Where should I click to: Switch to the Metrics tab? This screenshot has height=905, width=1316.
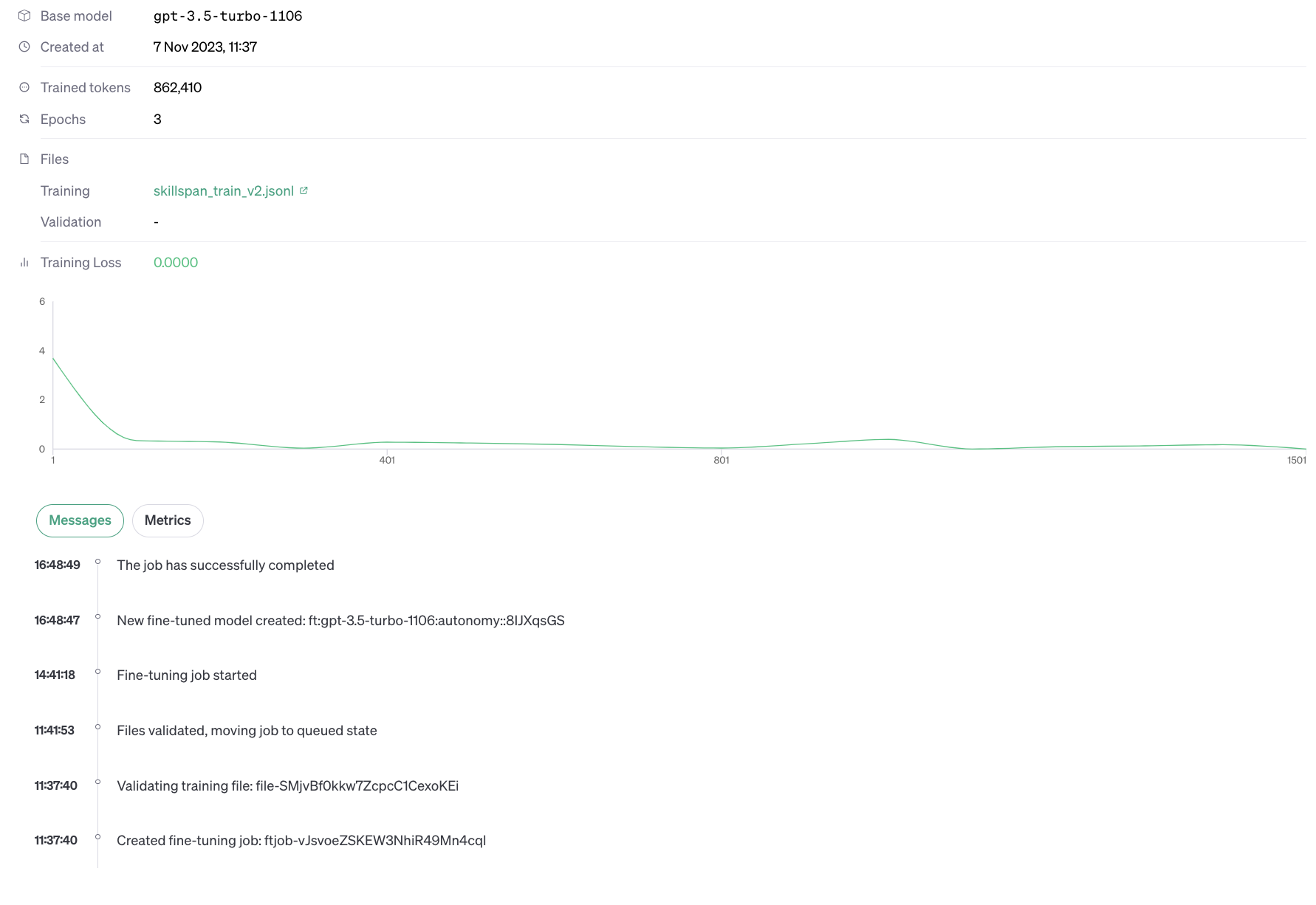point(168,520)
